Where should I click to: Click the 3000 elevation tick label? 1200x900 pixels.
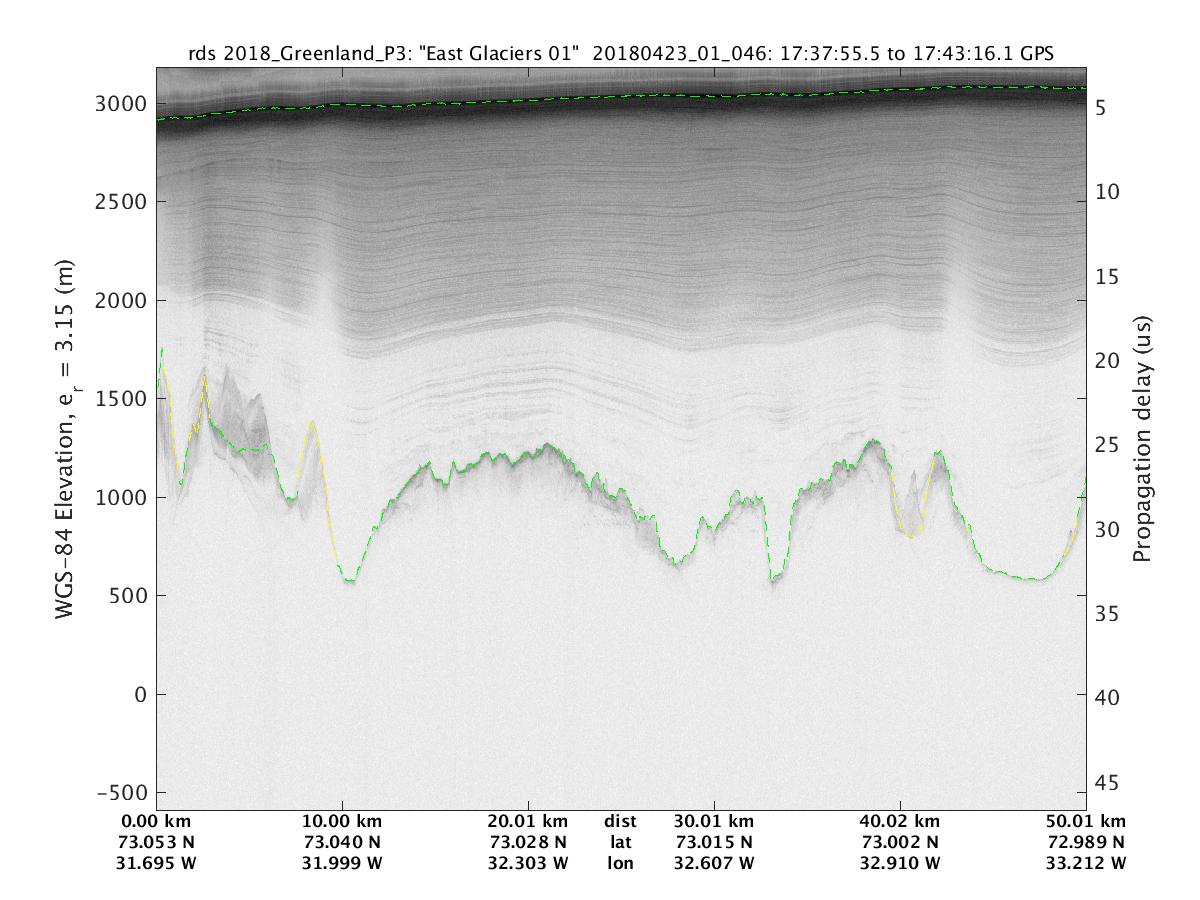point(120,104)
